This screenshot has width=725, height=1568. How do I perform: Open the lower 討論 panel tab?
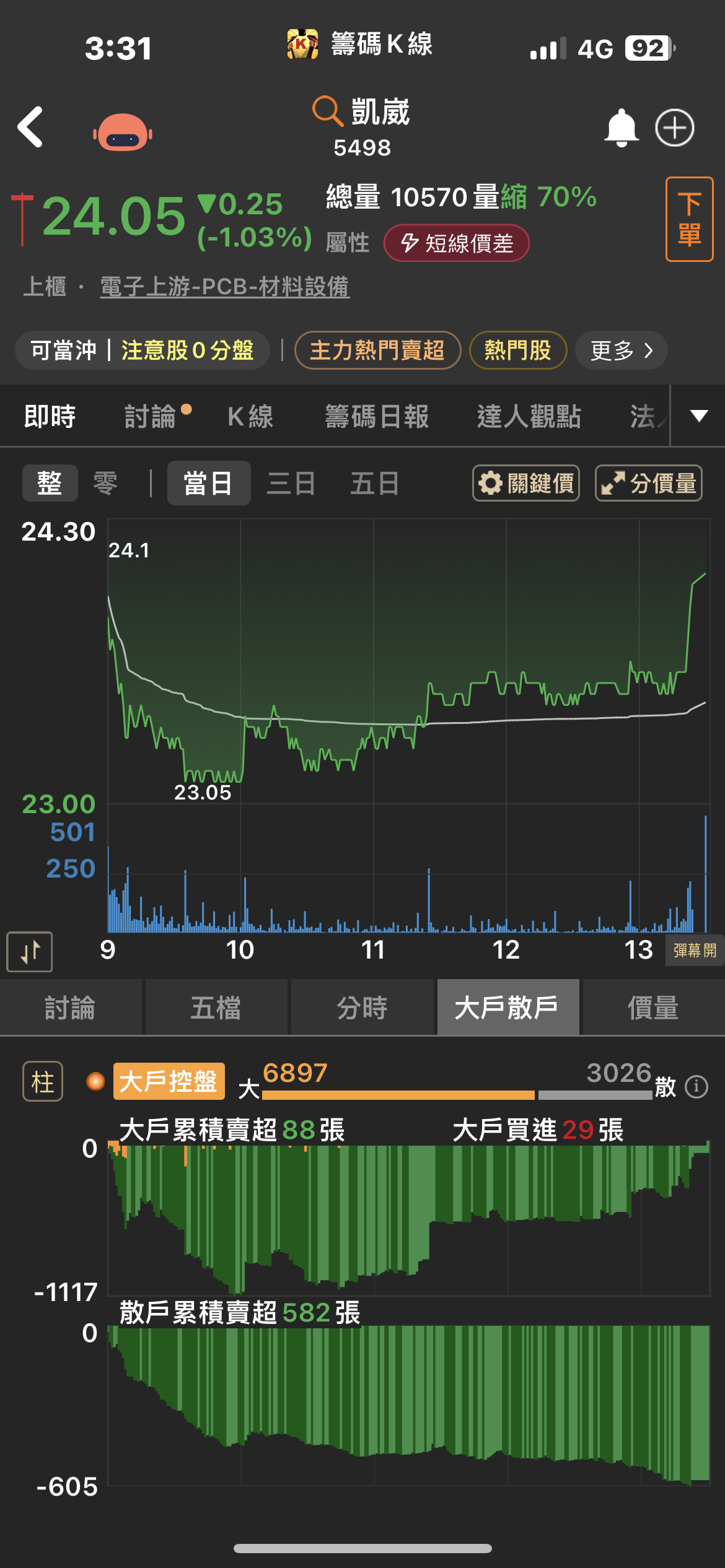point(71,1007)
